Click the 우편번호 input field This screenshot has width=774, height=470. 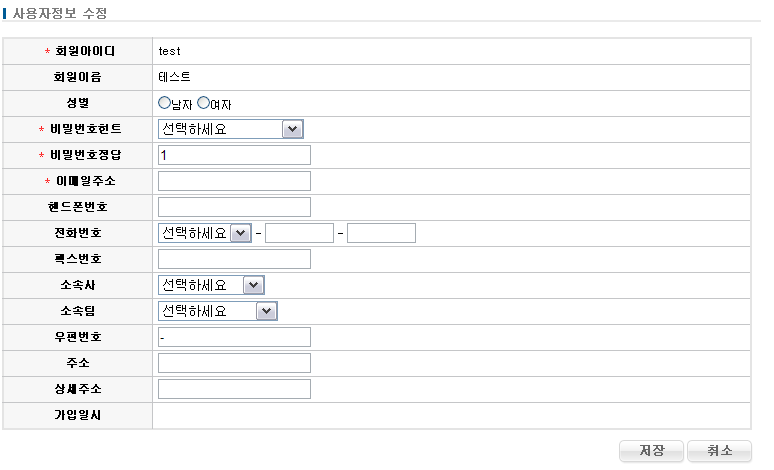tap(234, 337)
